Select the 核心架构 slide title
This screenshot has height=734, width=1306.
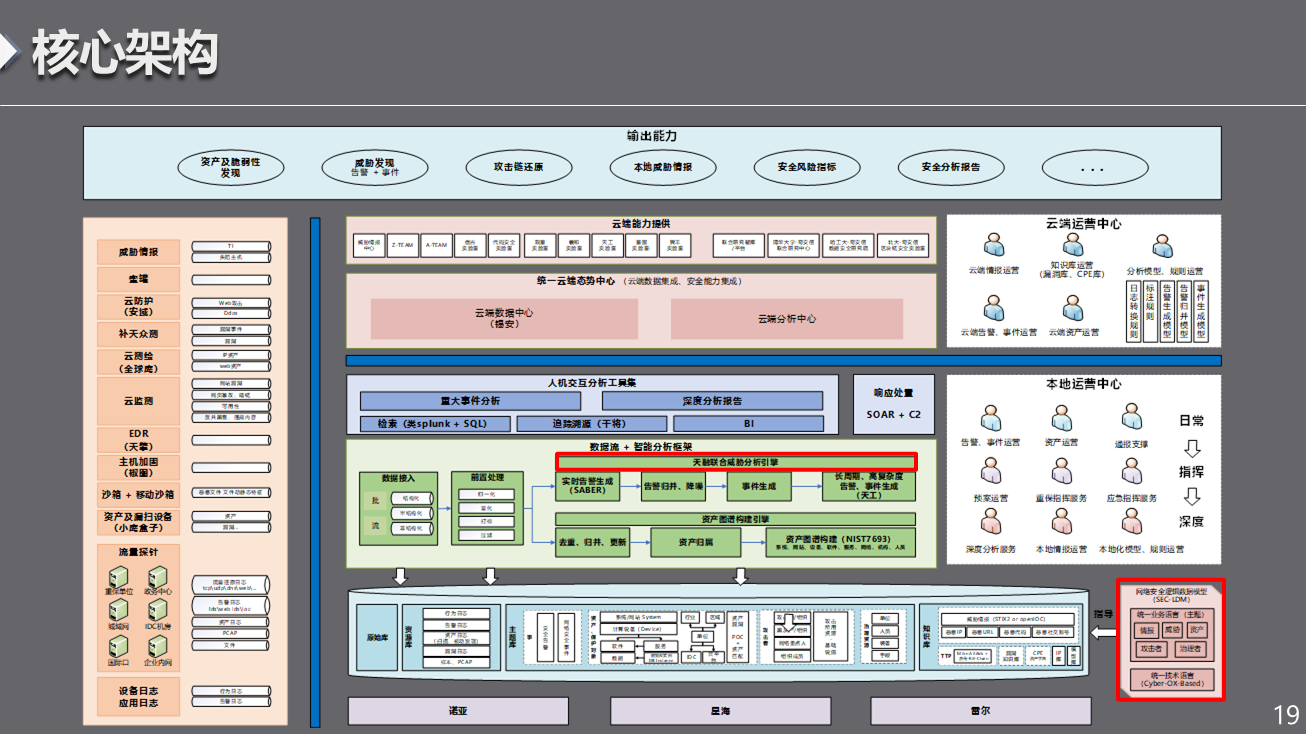[x=124, y=52]
